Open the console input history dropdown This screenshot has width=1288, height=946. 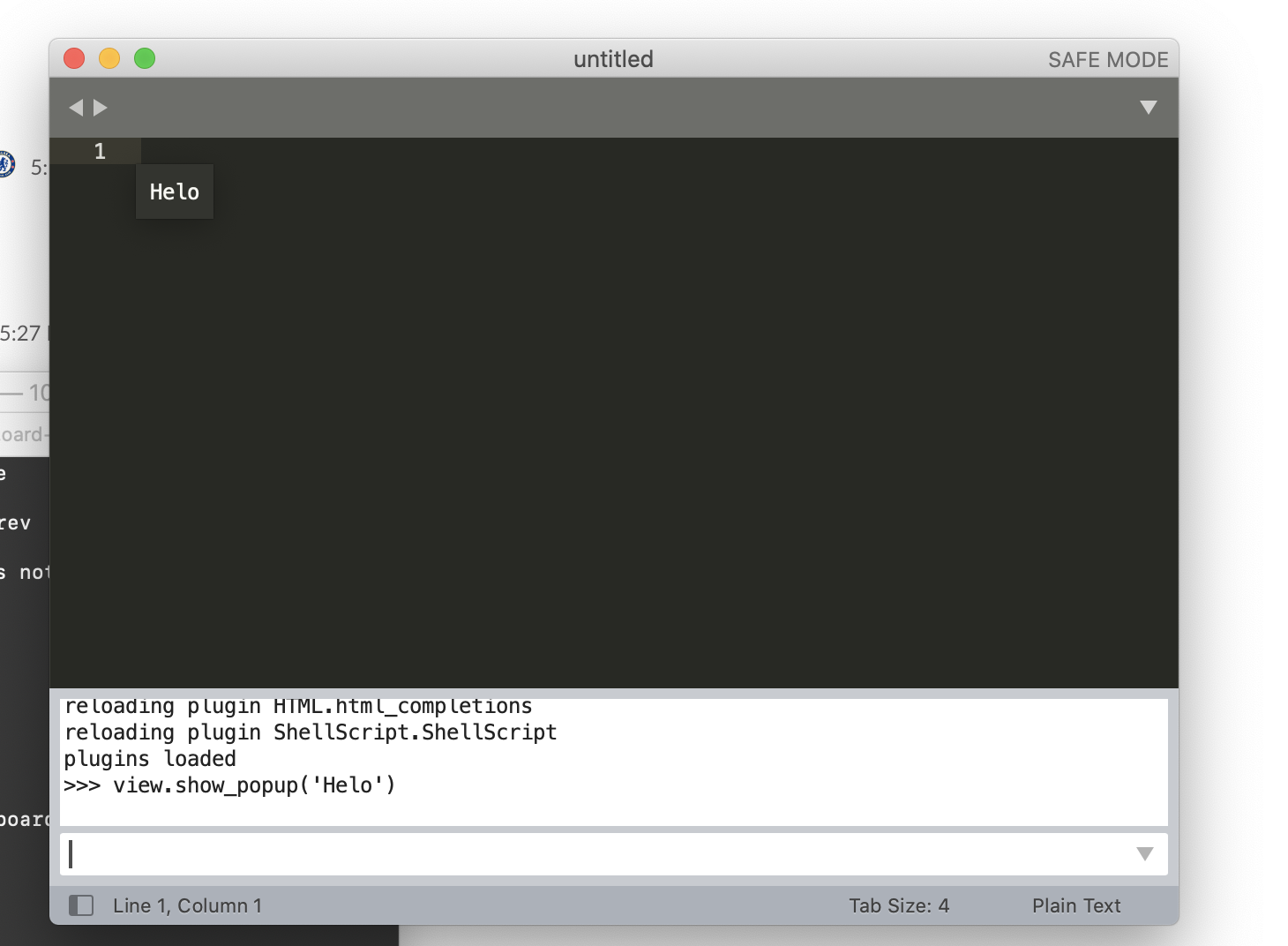(1145, 853)
